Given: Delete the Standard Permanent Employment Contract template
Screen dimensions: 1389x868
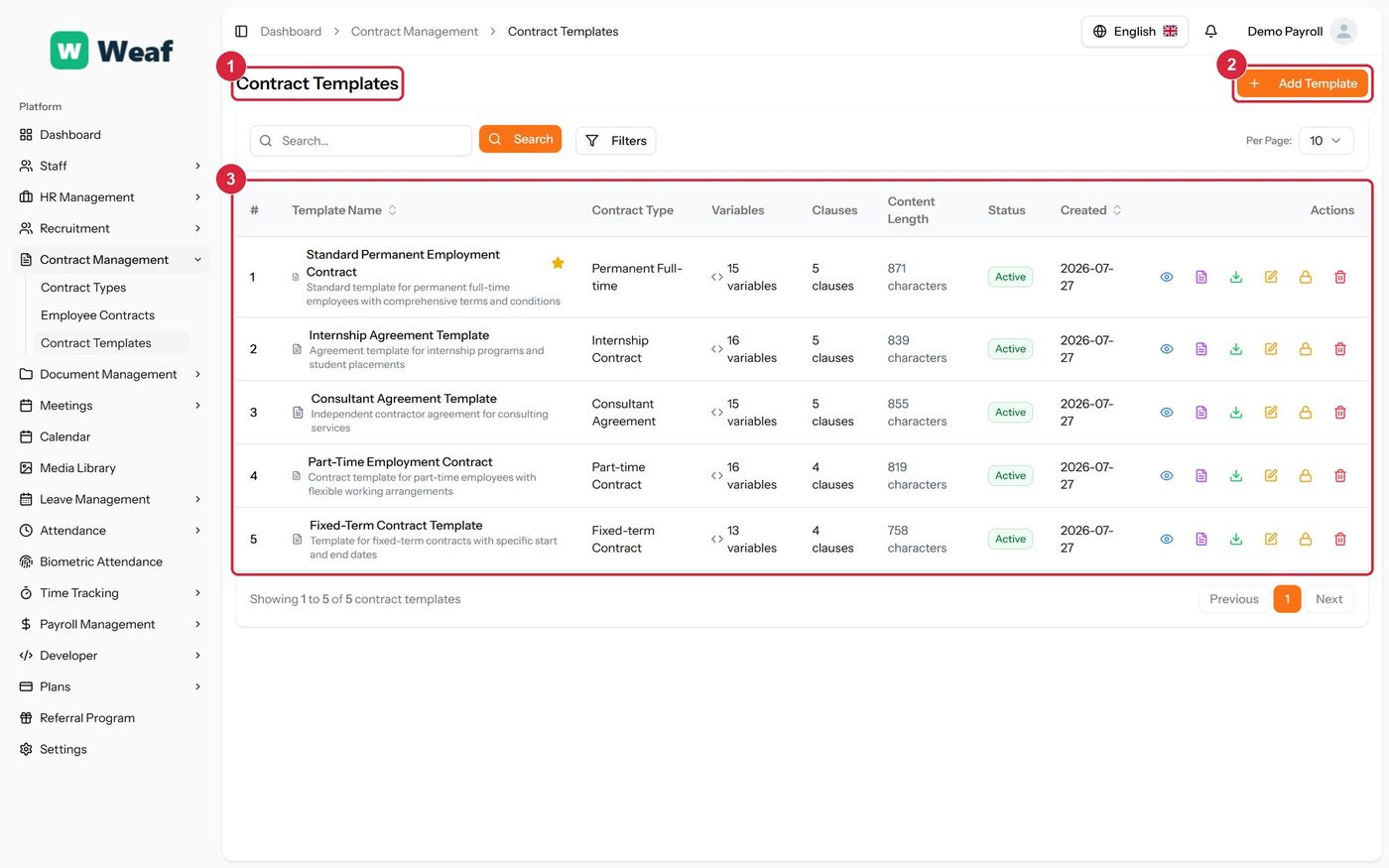Looking at the screenshot, I should coord(1340,277).
